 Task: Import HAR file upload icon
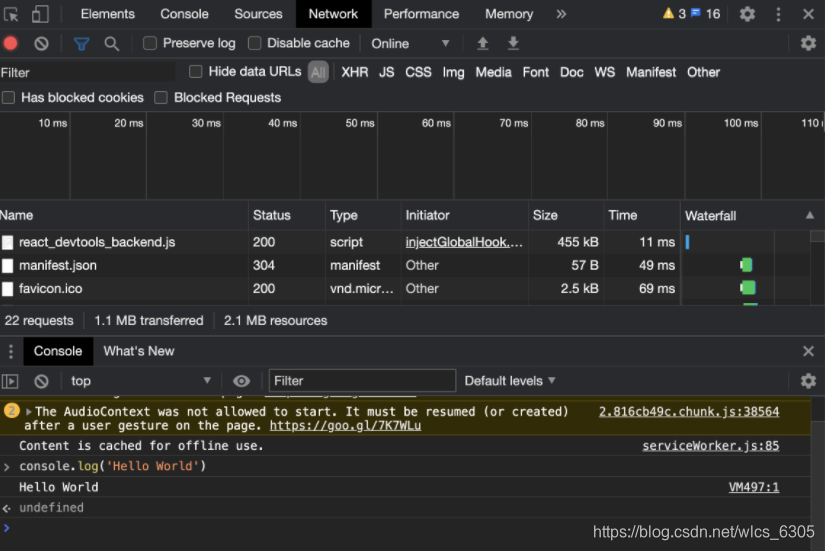pos(482,43)
